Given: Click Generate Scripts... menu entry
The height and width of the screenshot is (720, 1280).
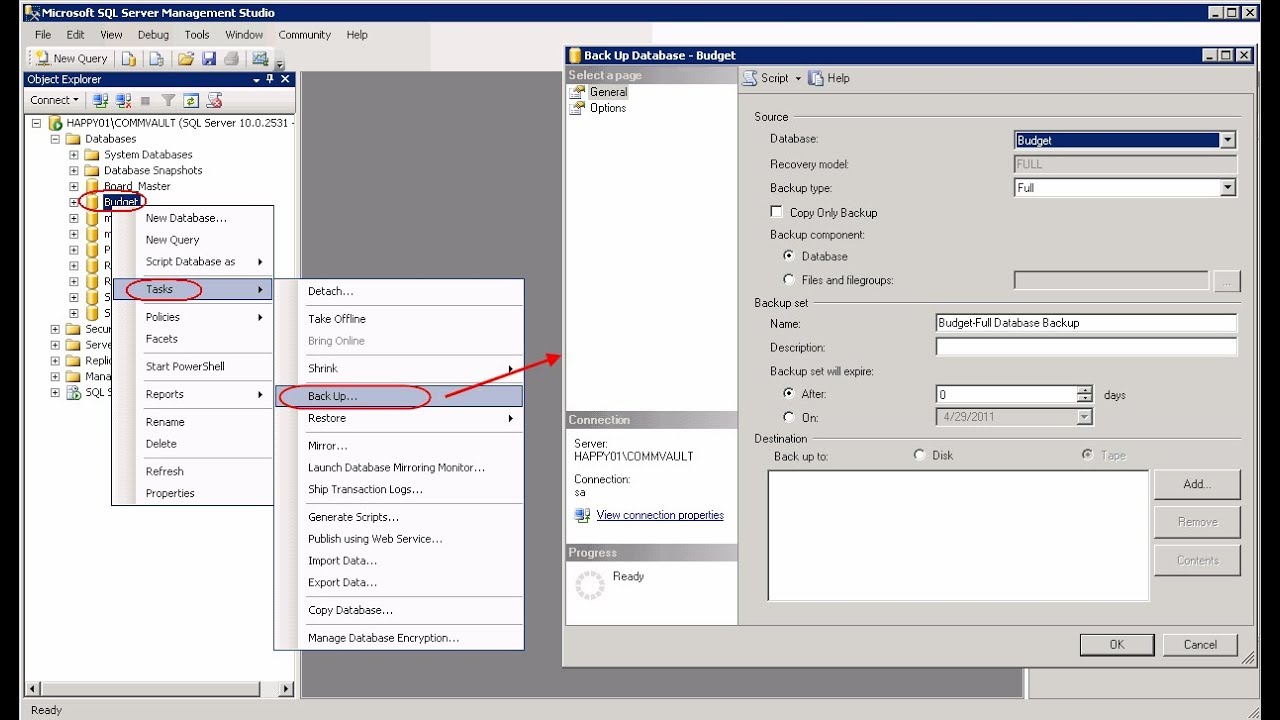Looking at the screenshot, I should (x=398, y=517).
